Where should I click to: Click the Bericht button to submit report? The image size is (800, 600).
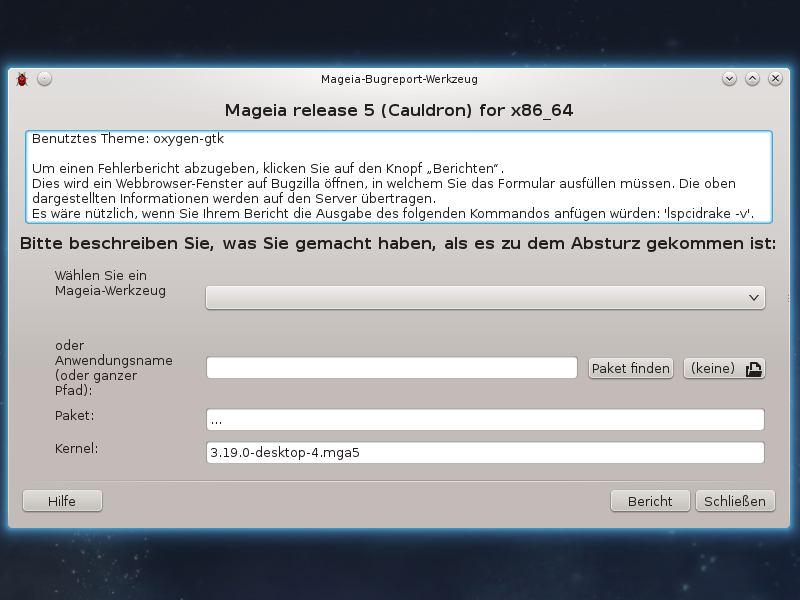(650, 501)
